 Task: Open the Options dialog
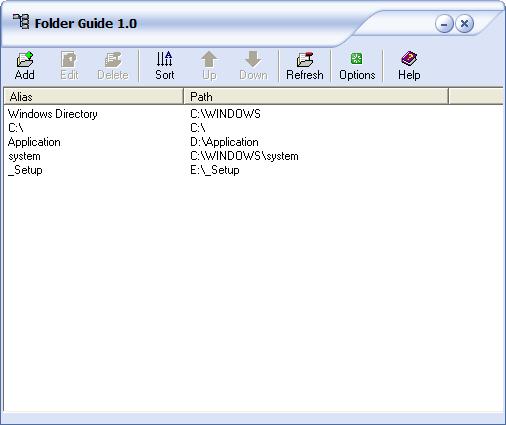point(357,66)
